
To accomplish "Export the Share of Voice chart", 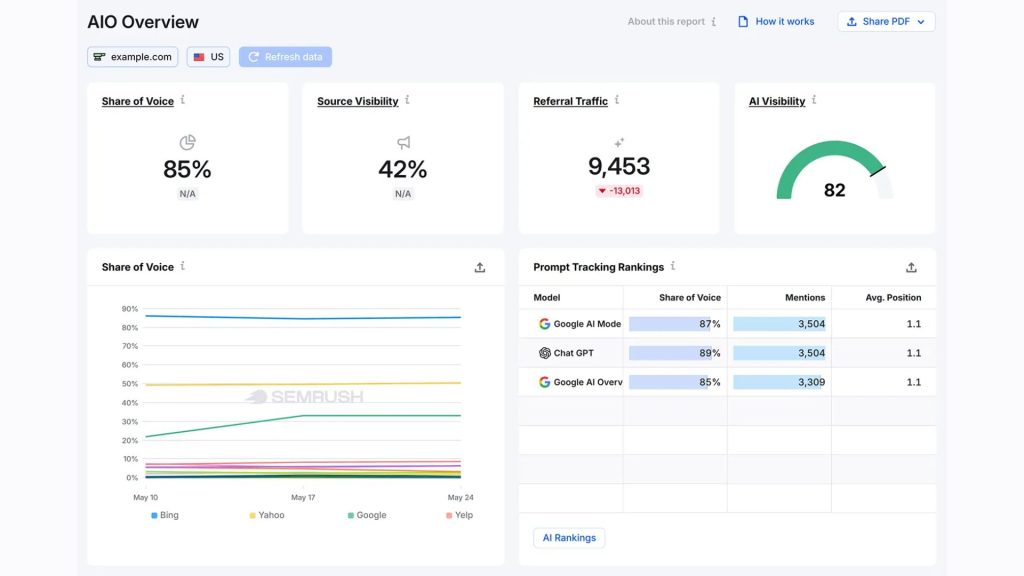I will pyautogui.click(x=480, y=268).
